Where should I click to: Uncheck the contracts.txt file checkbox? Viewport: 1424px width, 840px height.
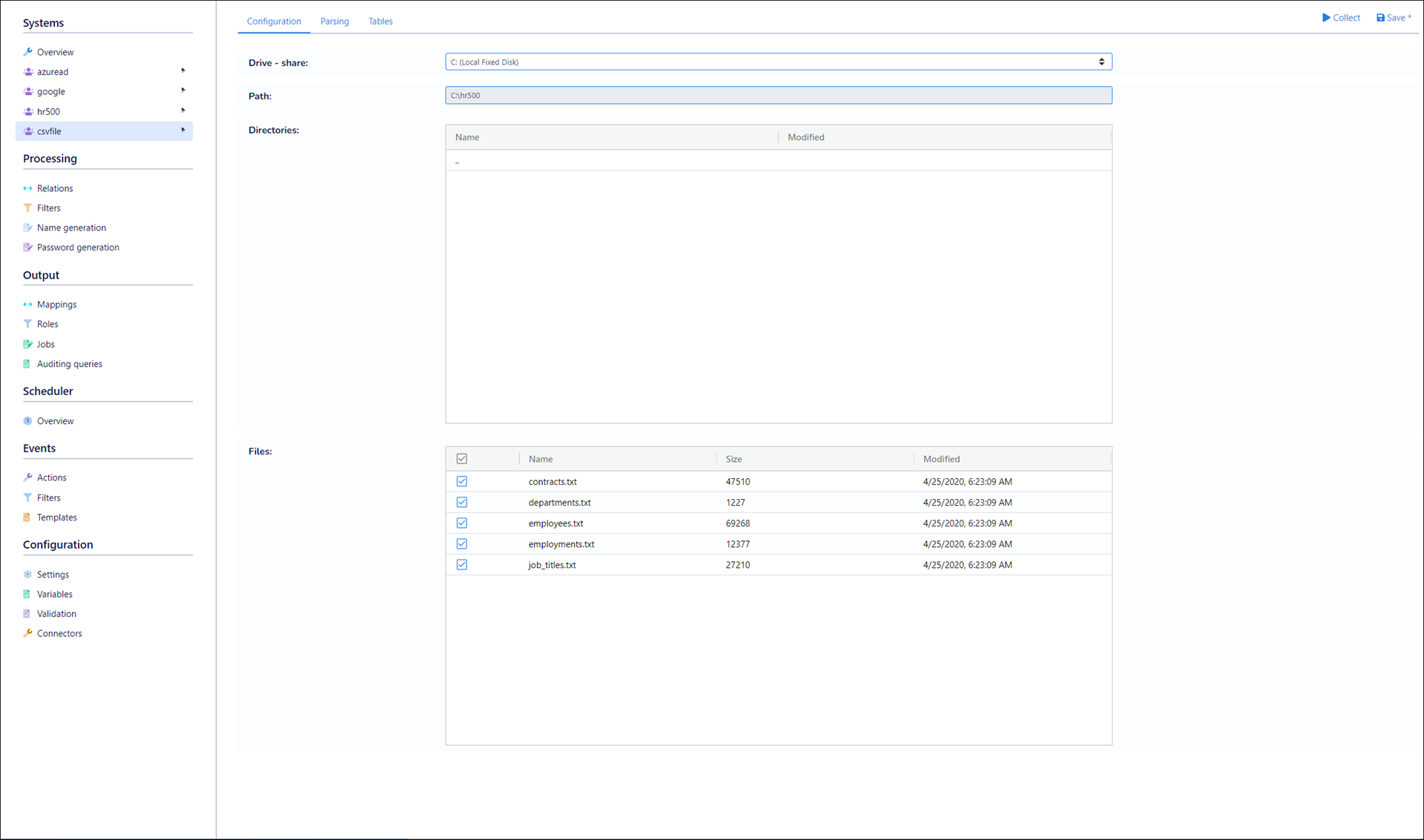click(462, 482)
